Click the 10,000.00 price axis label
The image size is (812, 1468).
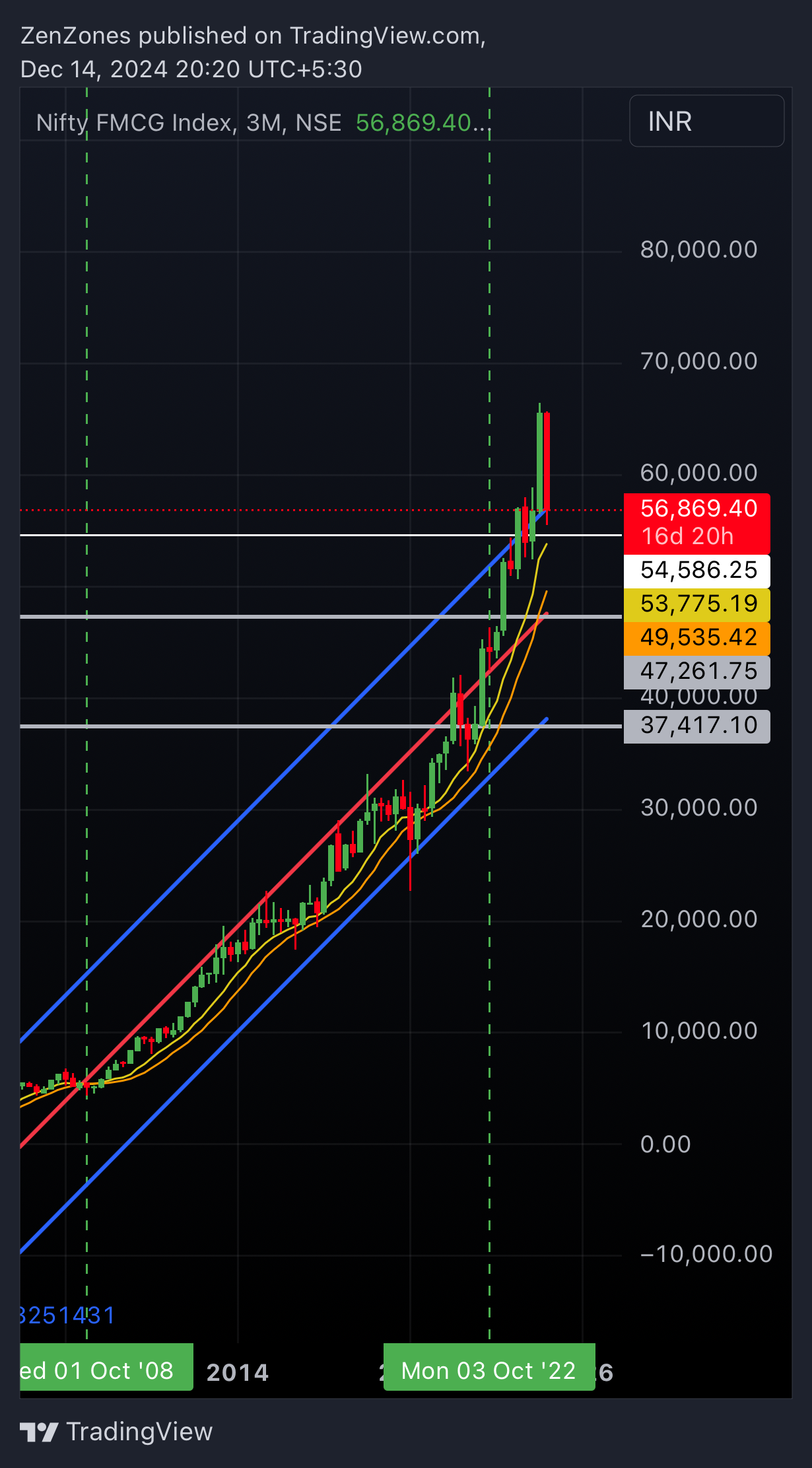[x=699, y=1031]
